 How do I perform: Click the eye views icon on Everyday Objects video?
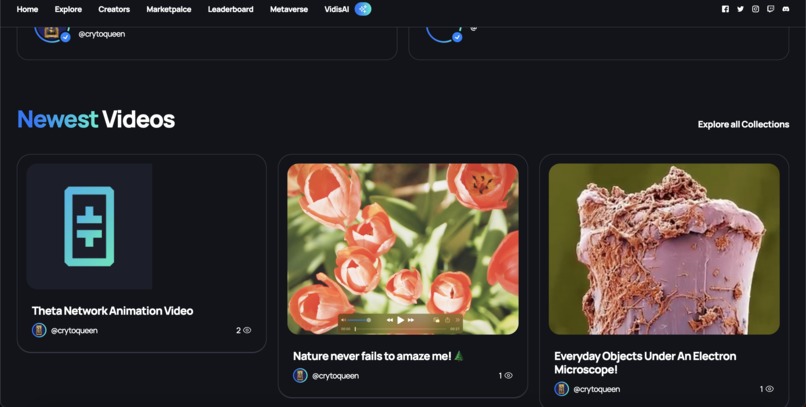tap(770, 389)
